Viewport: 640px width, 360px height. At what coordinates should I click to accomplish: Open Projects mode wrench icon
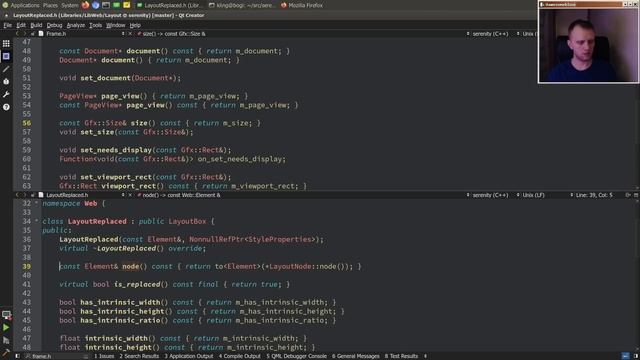[x=6, y=94]
